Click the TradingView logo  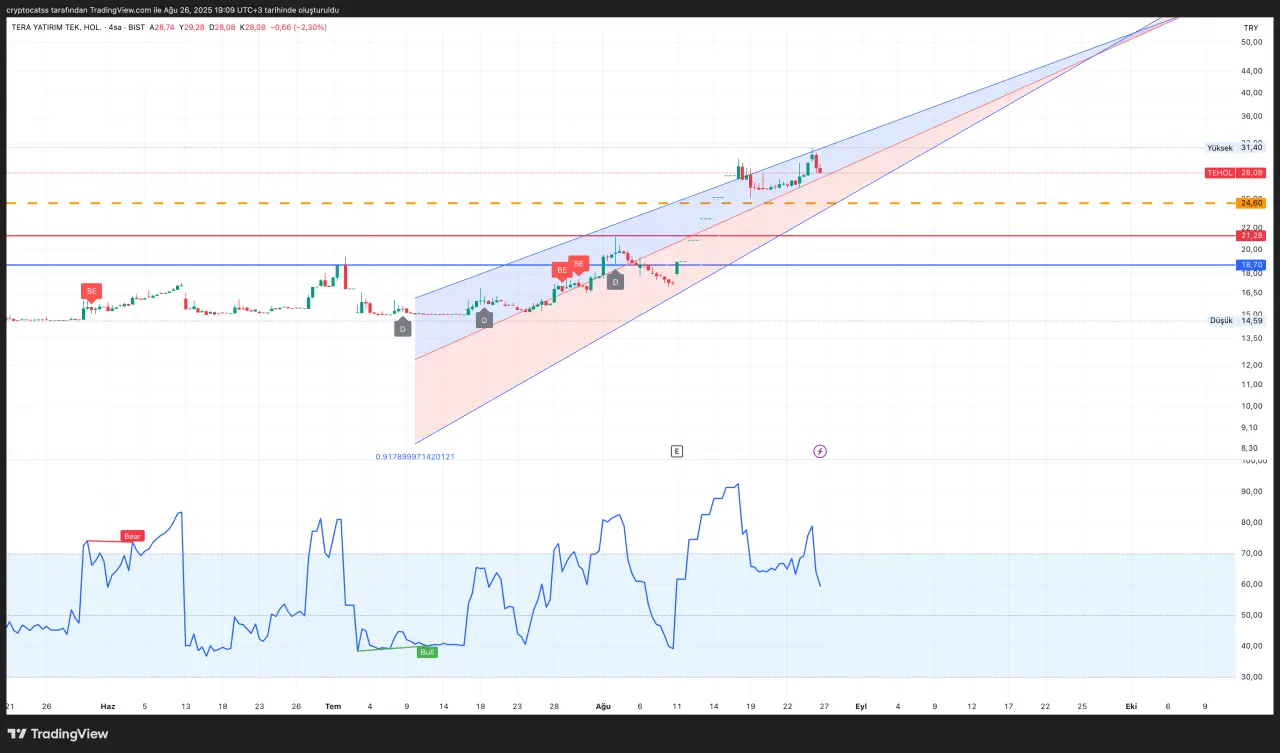point(58,734)
